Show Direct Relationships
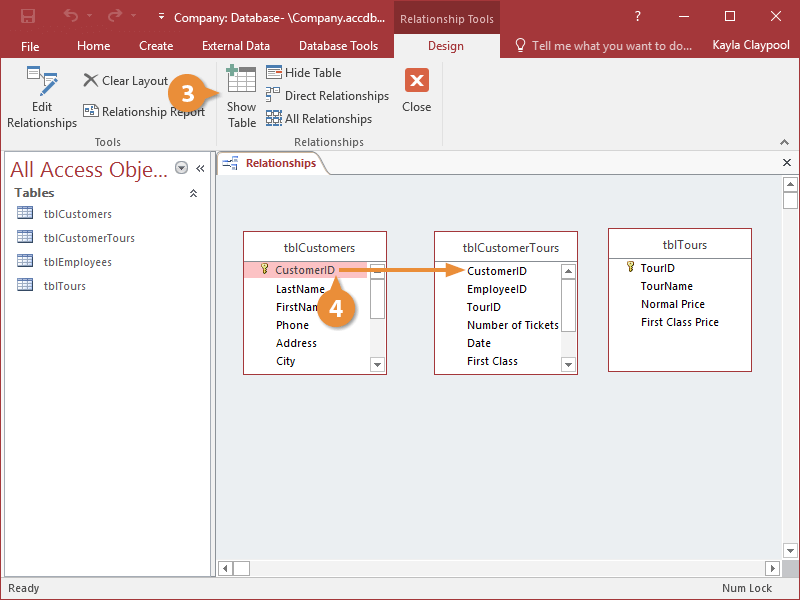 coord(327,96)
